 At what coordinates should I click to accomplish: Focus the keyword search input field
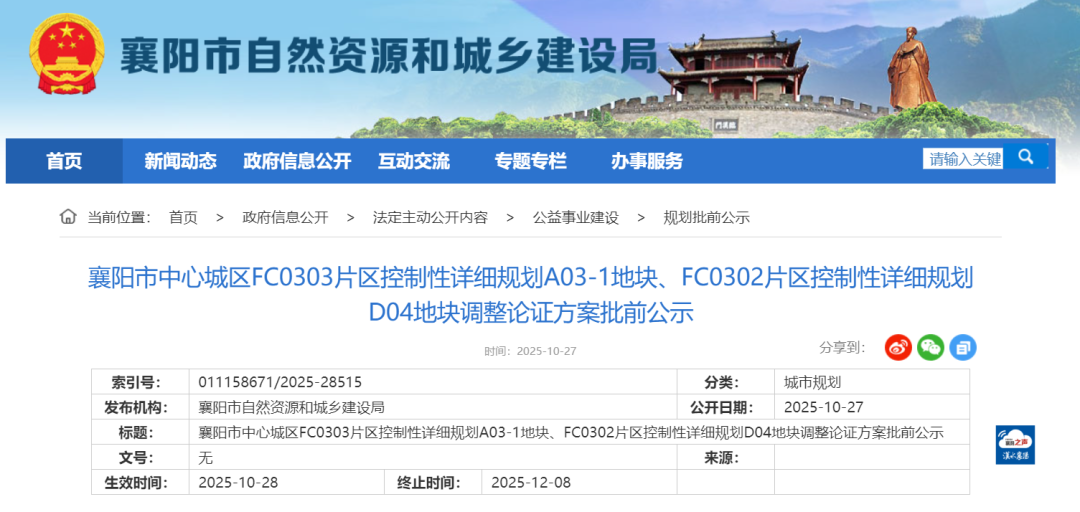[x=964, y=158]
